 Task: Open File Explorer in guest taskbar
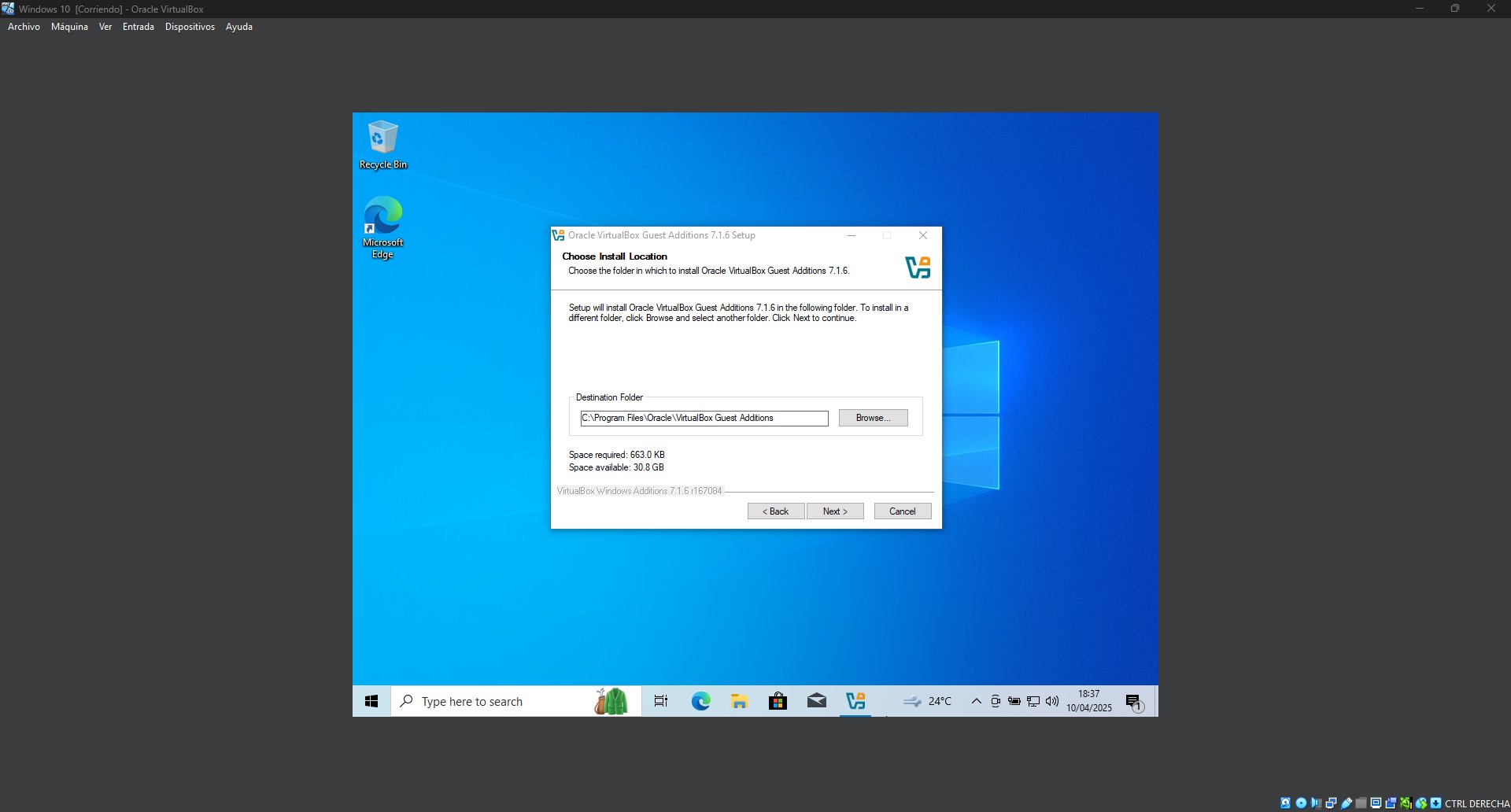coord(739,701)
